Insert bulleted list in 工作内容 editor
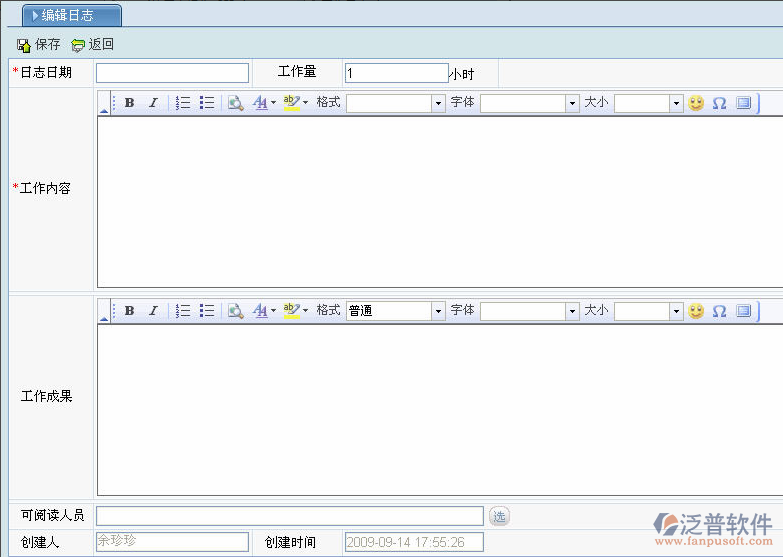This screenshot has height=557, width=783. pyautogui.click(x=207, y=103)
